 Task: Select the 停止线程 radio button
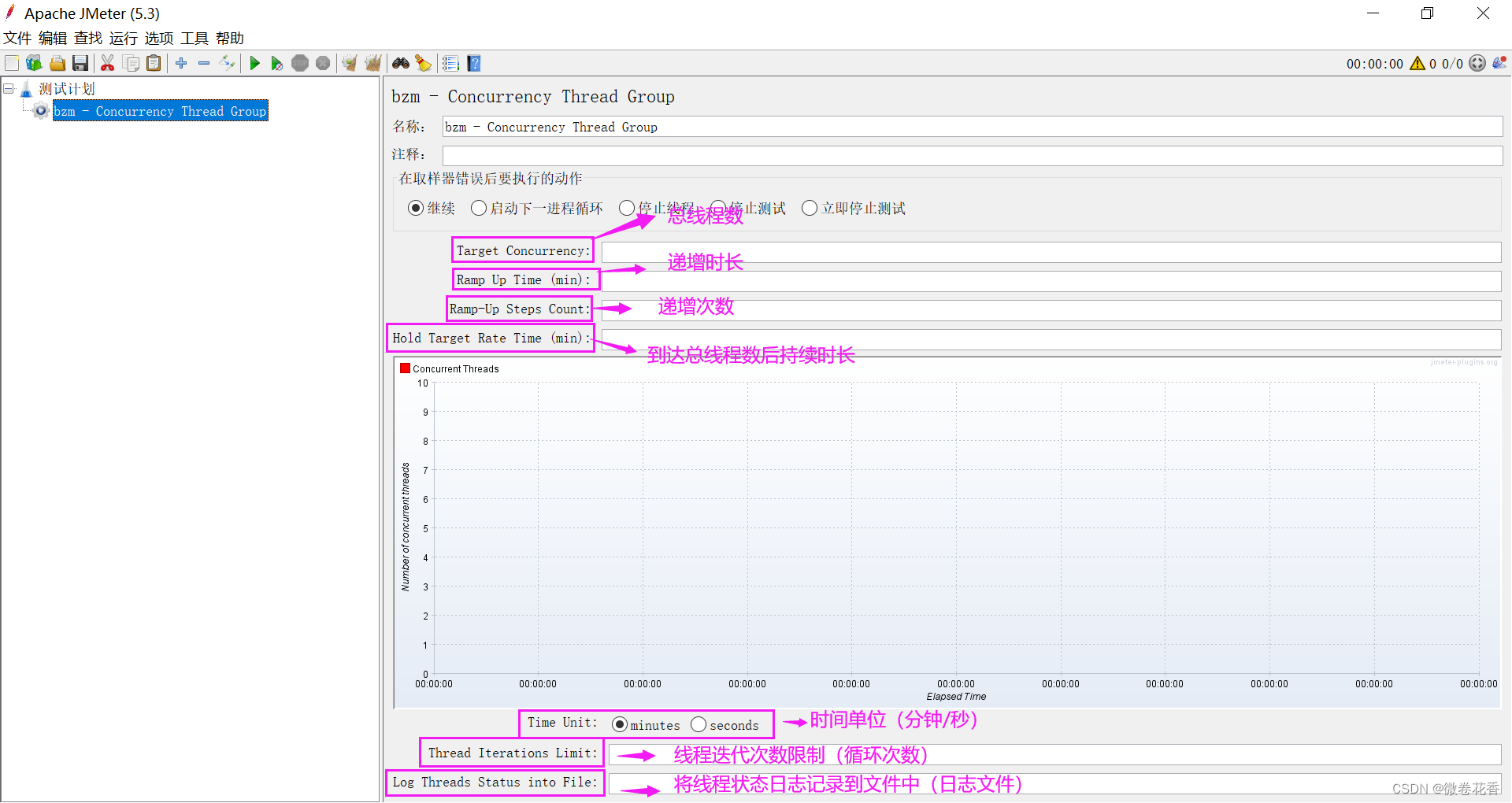pos(627,208)
